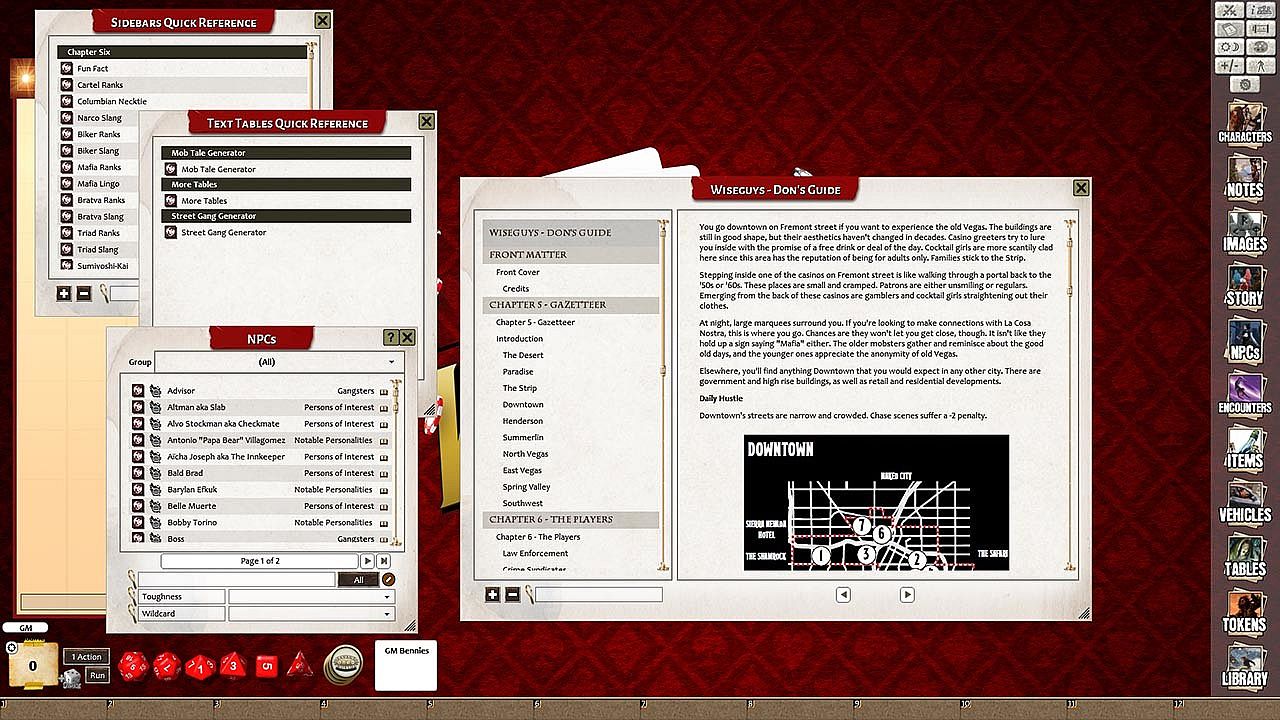The width and height of the screenshot is (1280, 720).
Task: Click the GM Bennies box
Action: coord(406,665)
